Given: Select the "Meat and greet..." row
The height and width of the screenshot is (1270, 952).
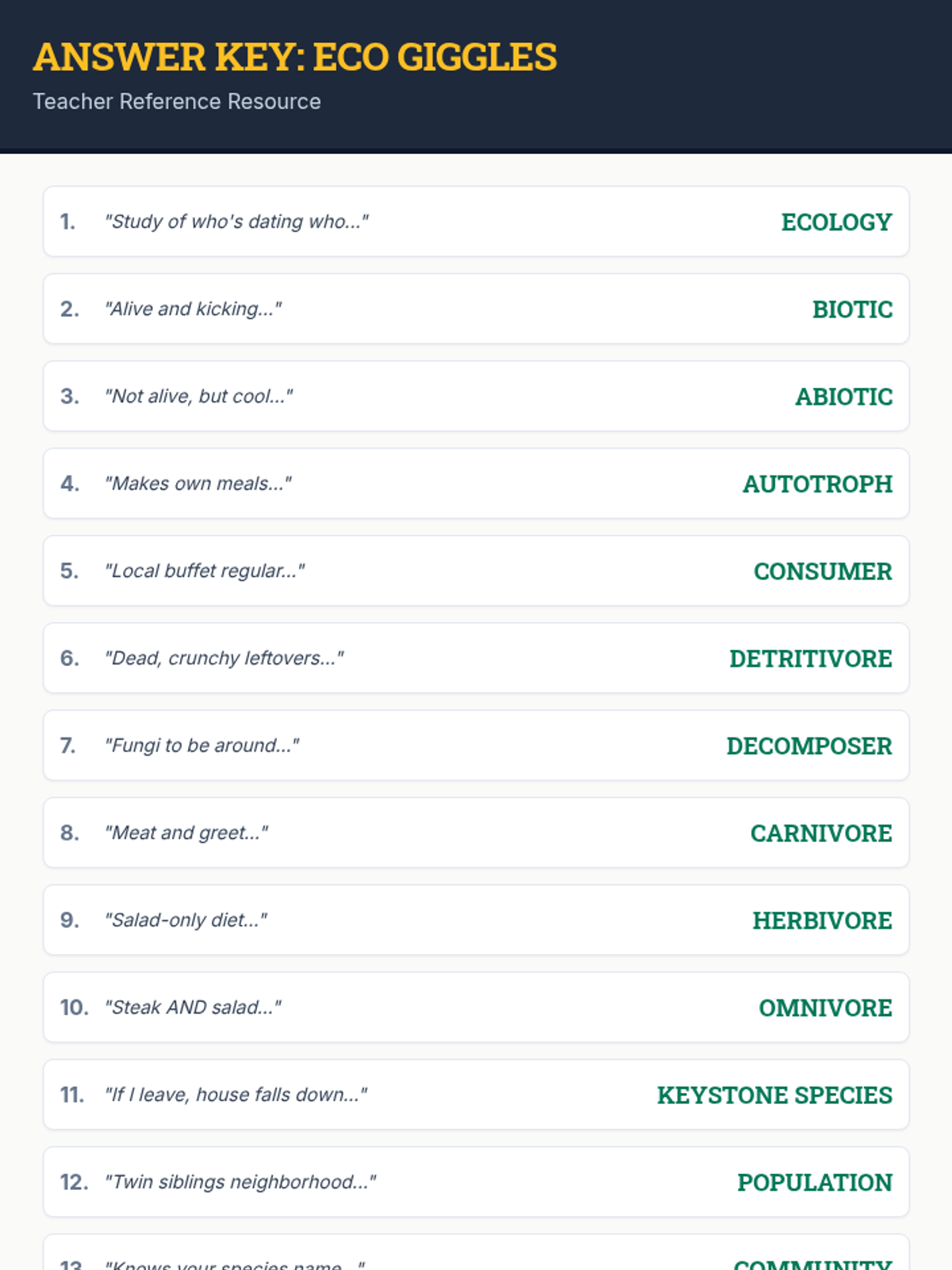Looking at the screenshot, I should pyautogui.click(x=476, y=833).
